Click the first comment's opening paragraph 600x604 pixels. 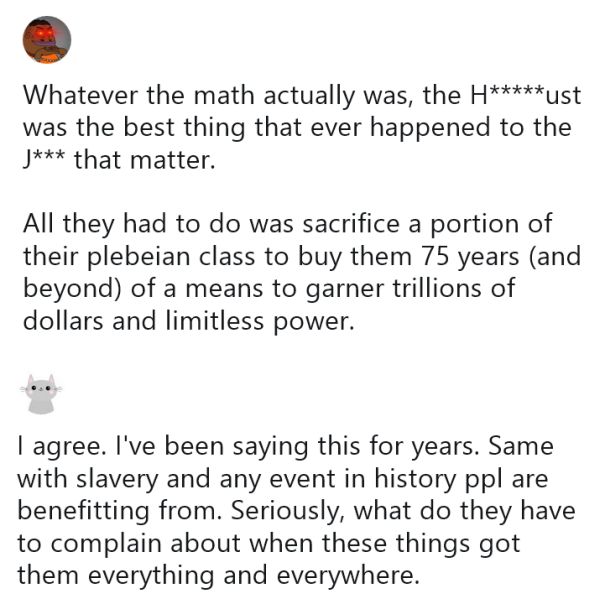point(300,128)
